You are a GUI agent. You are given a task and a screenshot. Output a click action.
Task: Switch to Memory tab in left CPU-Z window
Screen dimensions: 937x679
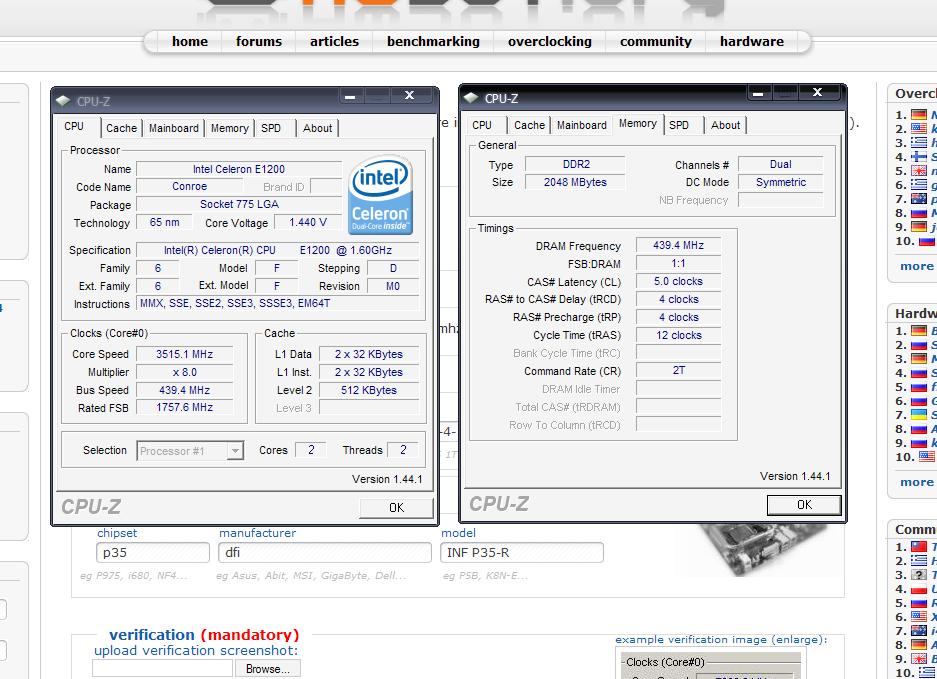229,128
